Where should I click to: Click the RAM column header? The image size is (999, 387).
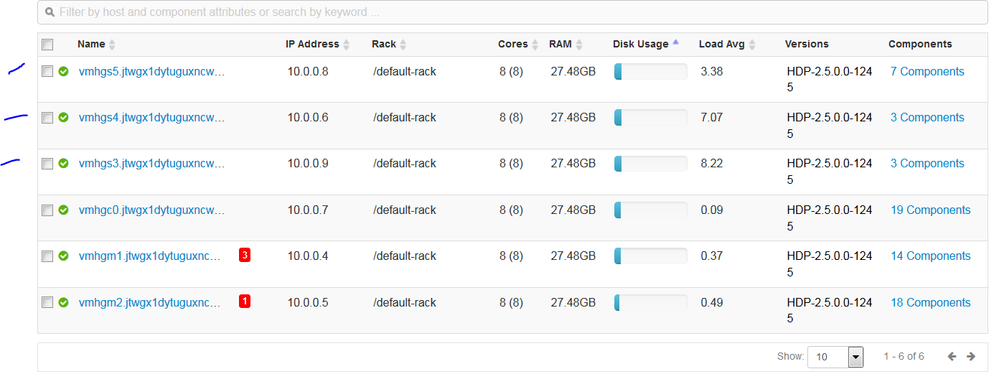tap(561, 44)
